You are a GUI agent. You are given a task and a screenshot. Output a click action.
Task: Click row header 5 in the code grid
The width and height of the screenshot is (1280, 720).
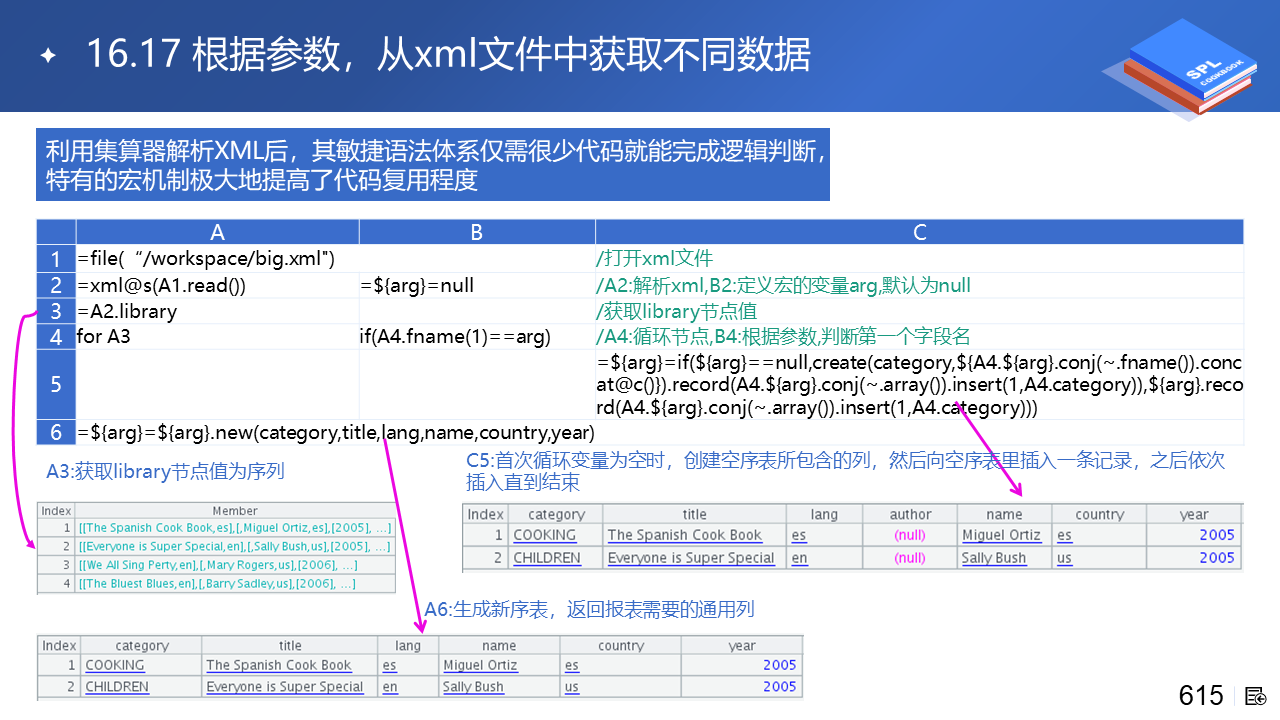point(56,384)
